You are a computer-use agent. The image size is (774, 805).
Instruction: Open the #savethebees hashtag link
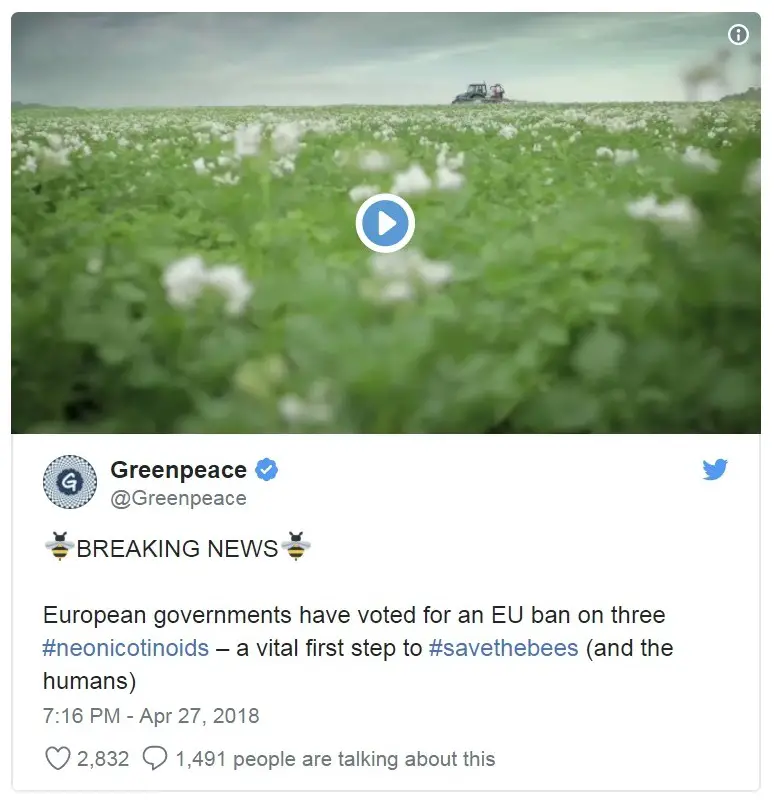(x=504, y=648)
